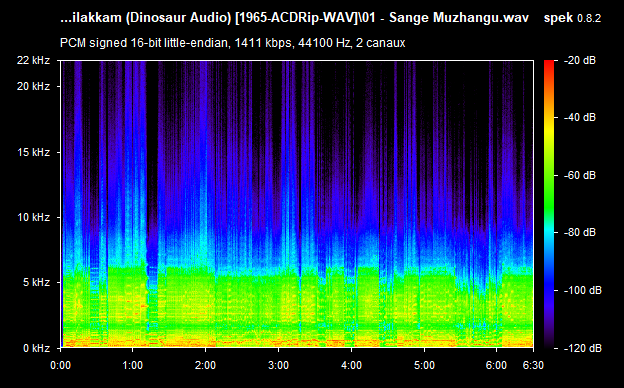Click the 4:00 time axis marker
Screen dimensions: 624x388
tap(351, 365)
